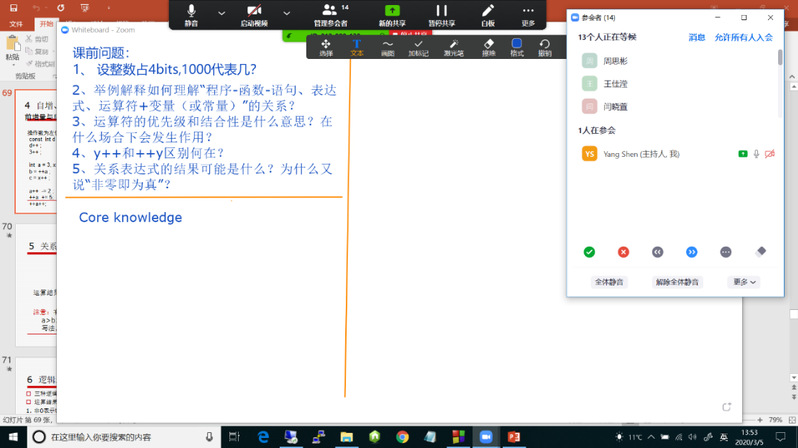Pick the eraser tool (擦除) on whiteboard toolbar
Viewport: 798px width, 448px height.
point(488,46)
